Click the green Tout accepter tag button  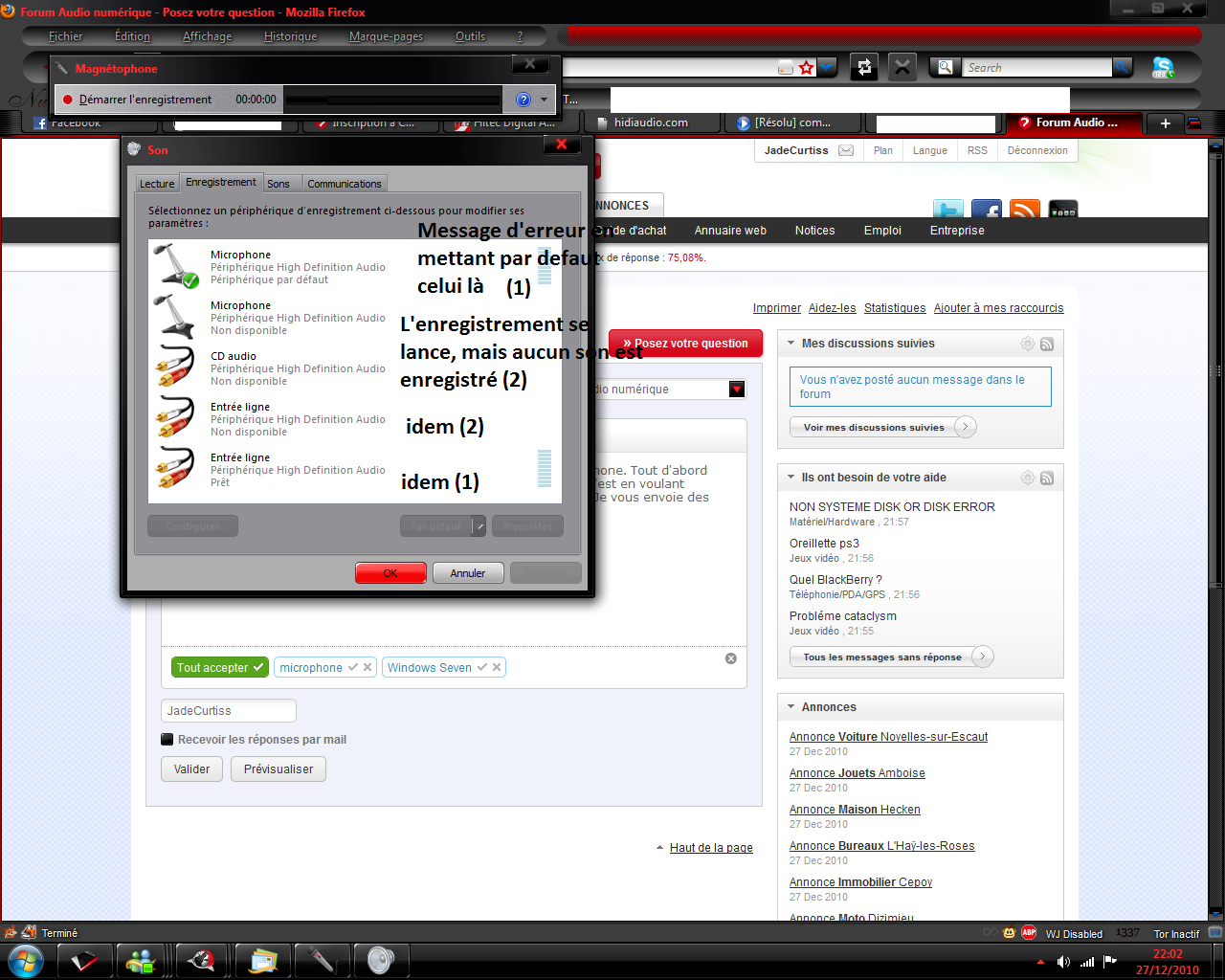pos(220,667)
